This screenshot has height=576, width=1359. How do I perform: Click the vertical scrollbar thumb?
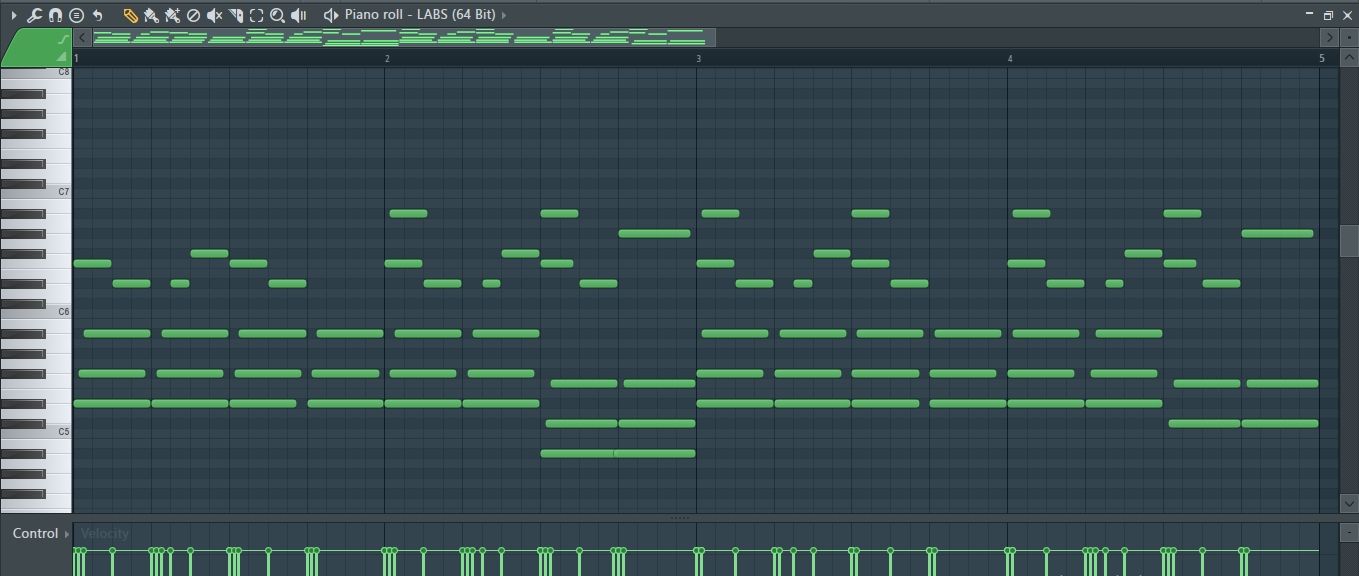click(x=1349, y=241)
